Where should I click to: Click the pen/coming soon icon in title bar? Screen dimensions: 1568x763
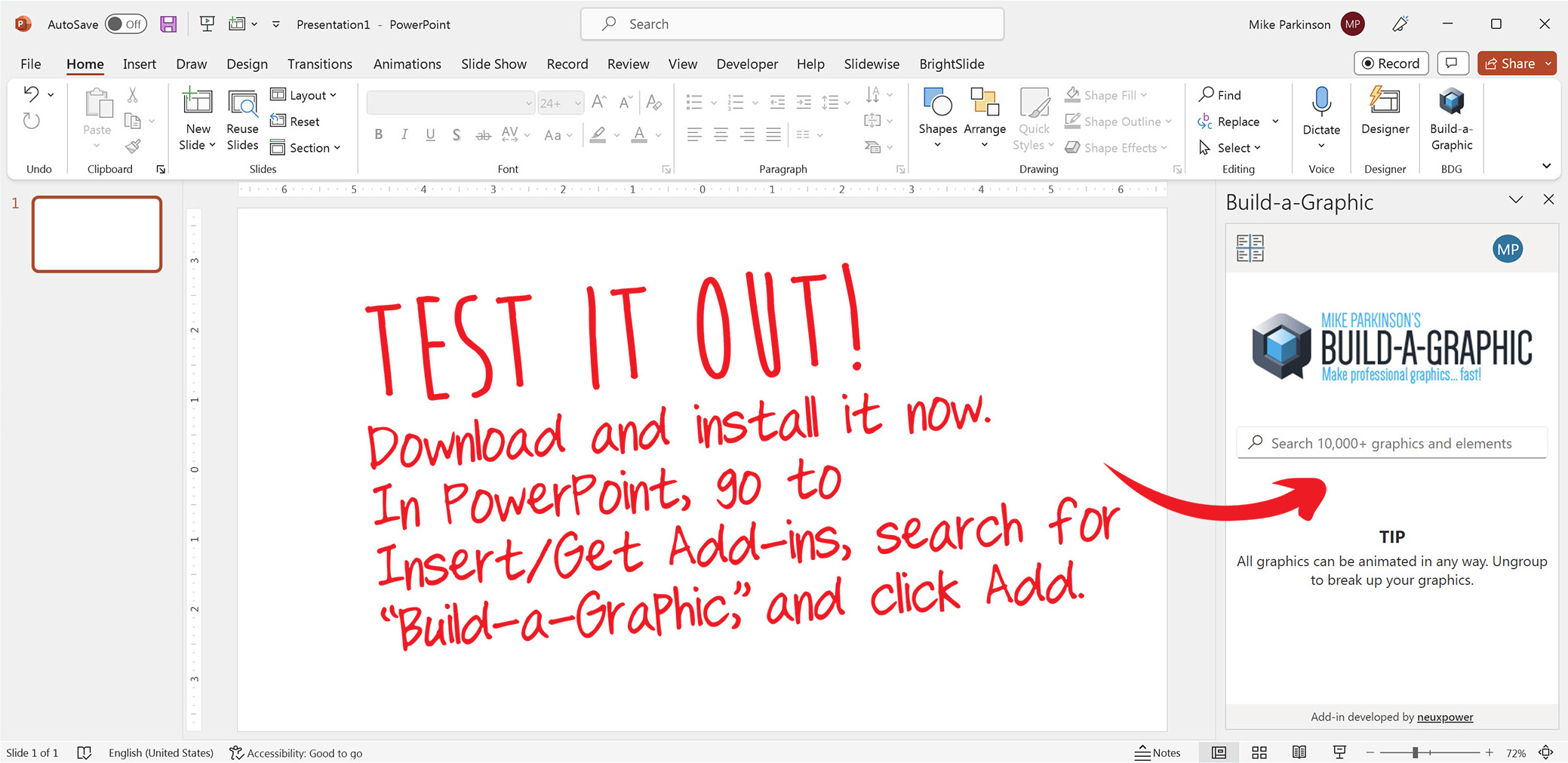click(x=1400, y=24)
